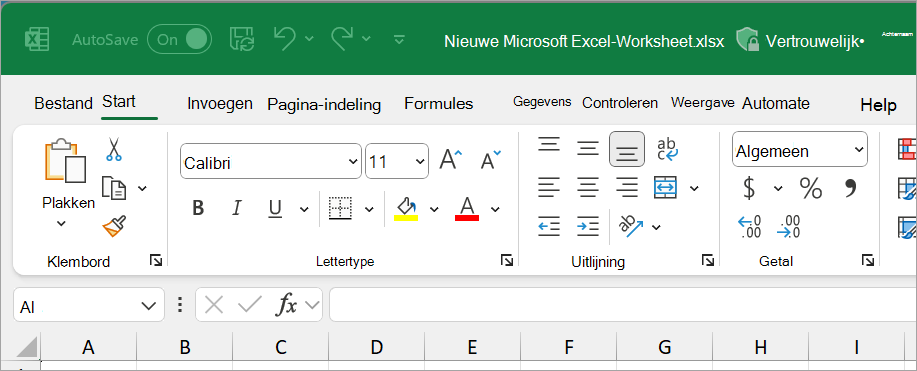Open the Copy options dropdown arrow
917x371 pixels.
[142, 188]
